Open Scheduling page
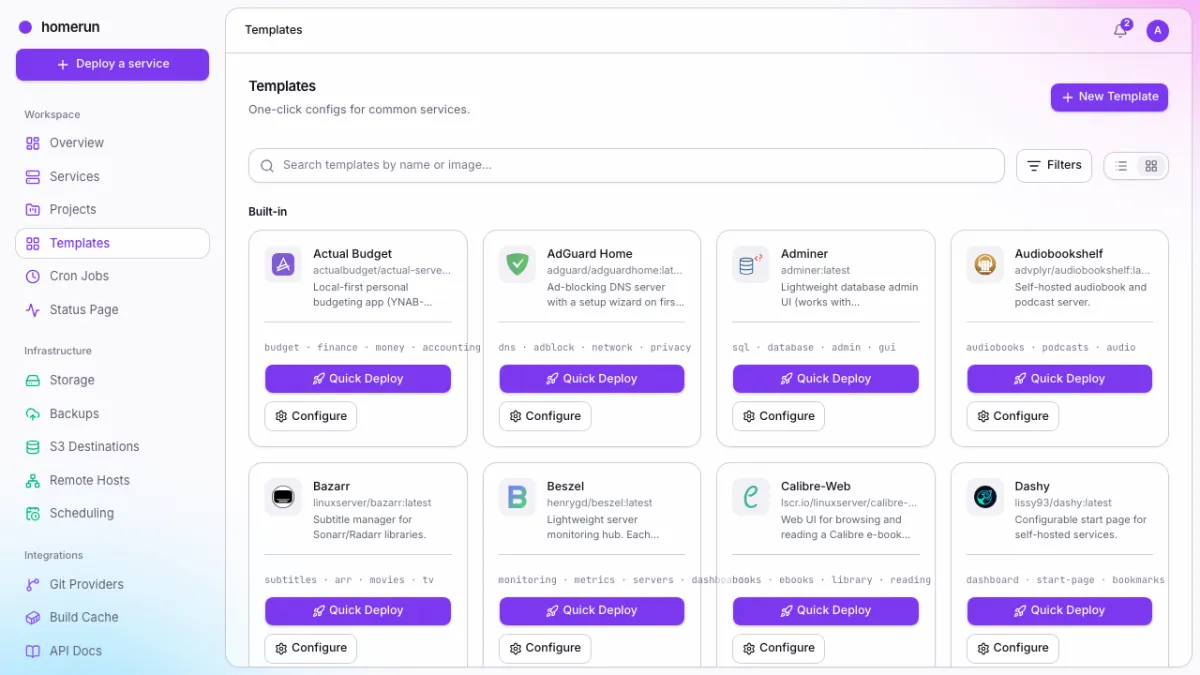Image resolution: width=1200 pixels, height=675 pixels. click(x=112, y=513)
